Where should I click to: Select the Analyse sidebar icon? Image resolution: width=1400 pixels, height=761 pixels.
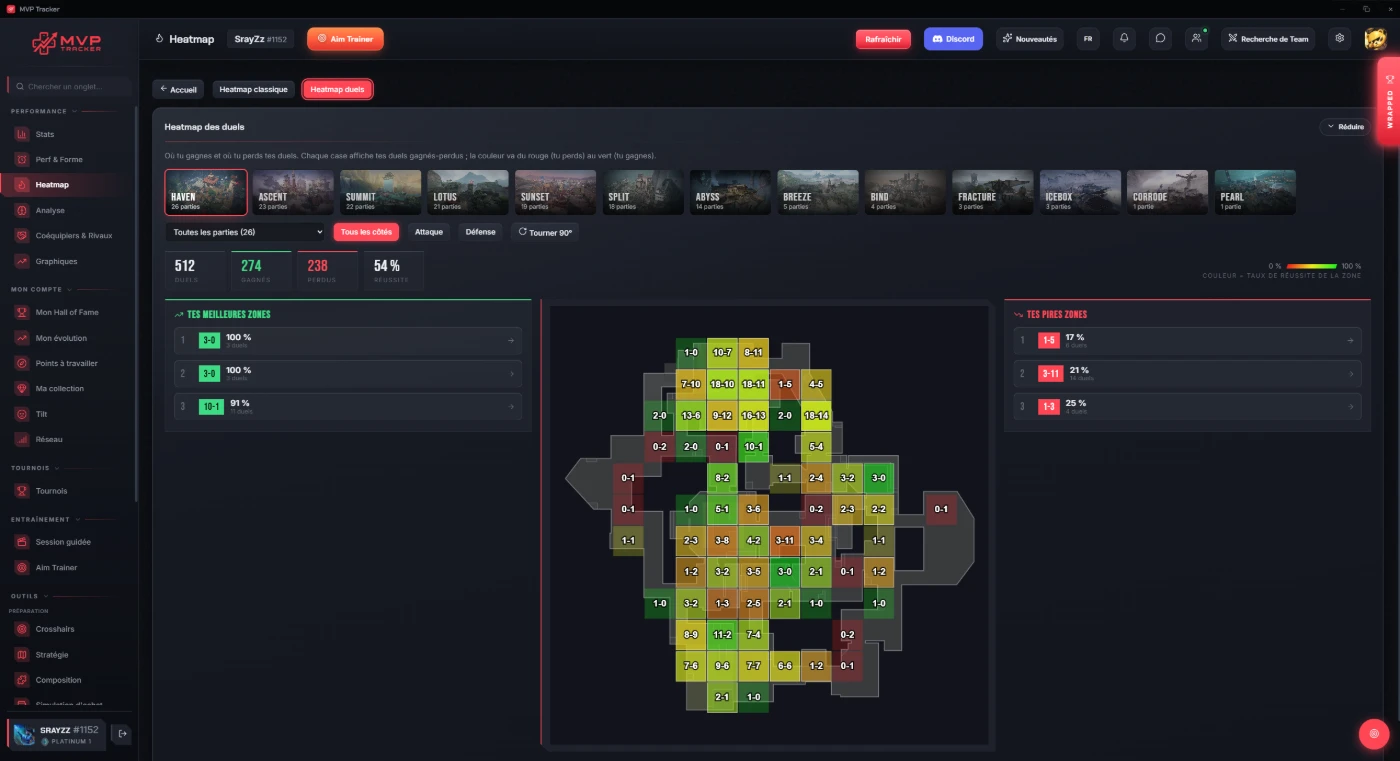[21, 210]
